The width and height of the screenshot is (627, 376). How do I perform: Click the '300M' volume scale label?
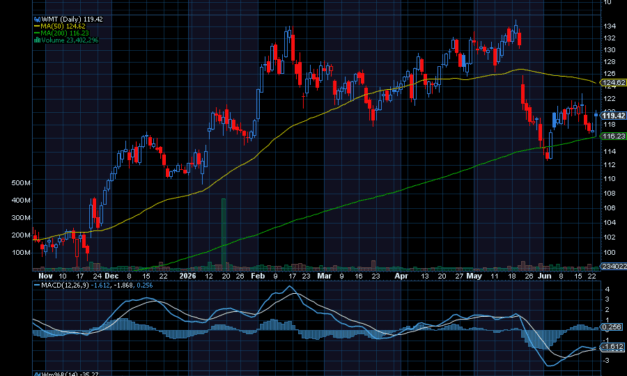(x=21, y=218)
